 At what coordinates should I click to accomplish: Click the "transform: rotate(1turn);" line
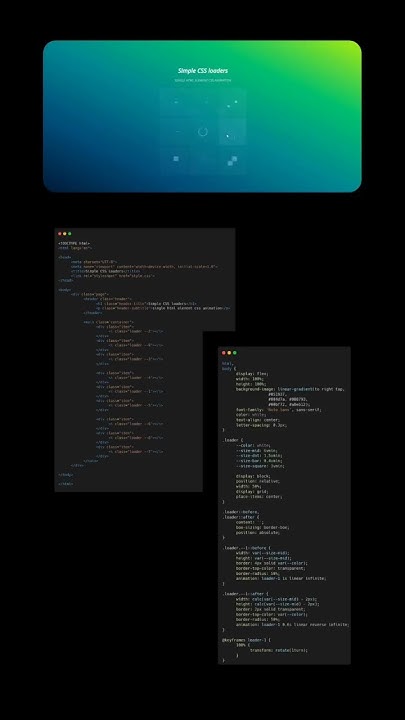click(279, 650)
